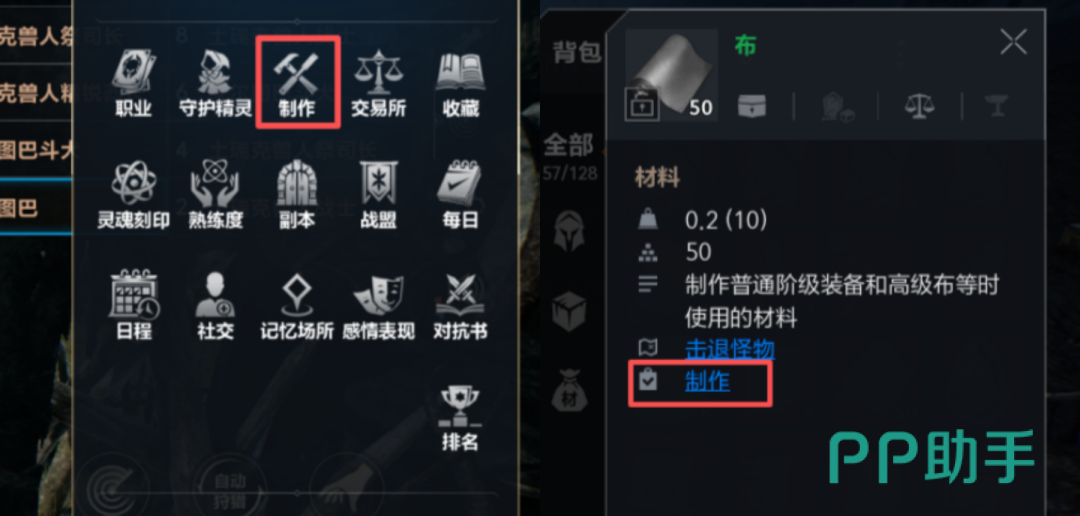This screenshot has width=1080, height=516.
Task: Open the 社交 social icon
Action: [216, 305]
